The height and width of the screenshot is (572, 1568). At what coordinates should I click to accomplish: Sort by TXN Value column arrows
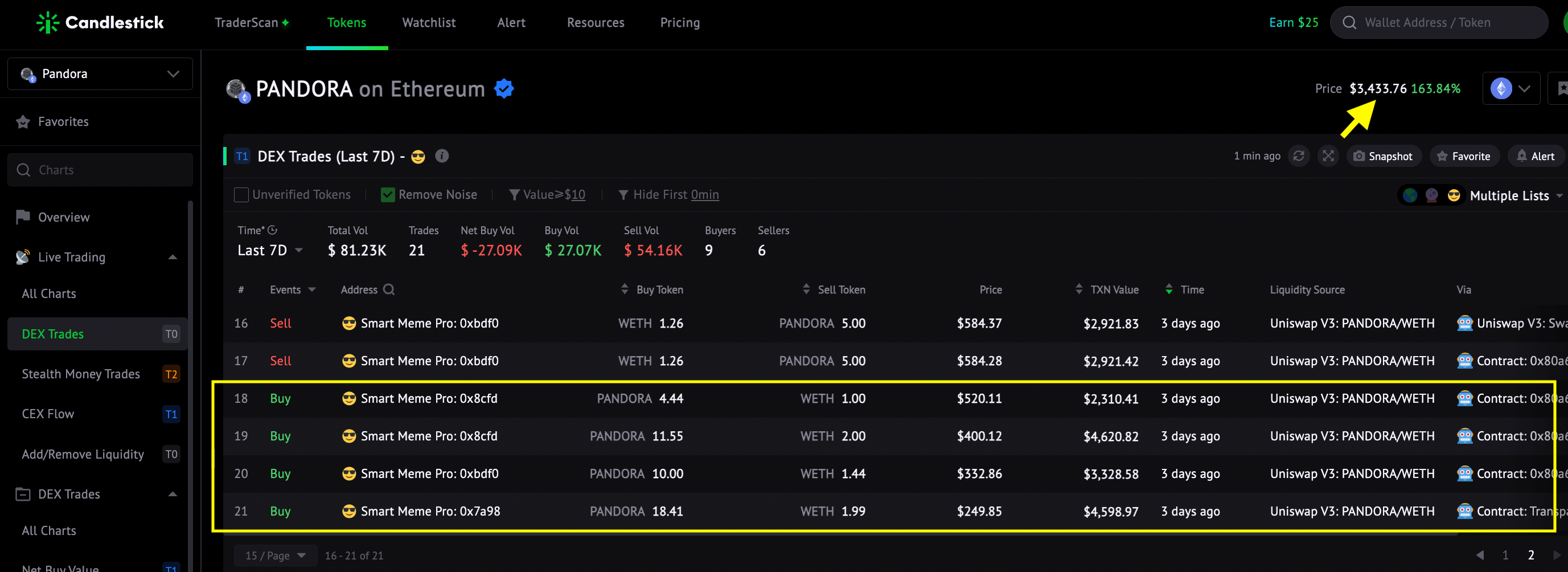(x=1078, y=289)
